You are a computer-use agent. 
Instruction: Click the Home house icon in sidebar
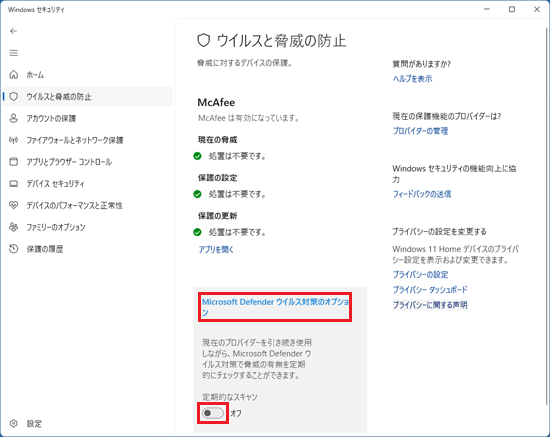(13, 74)
